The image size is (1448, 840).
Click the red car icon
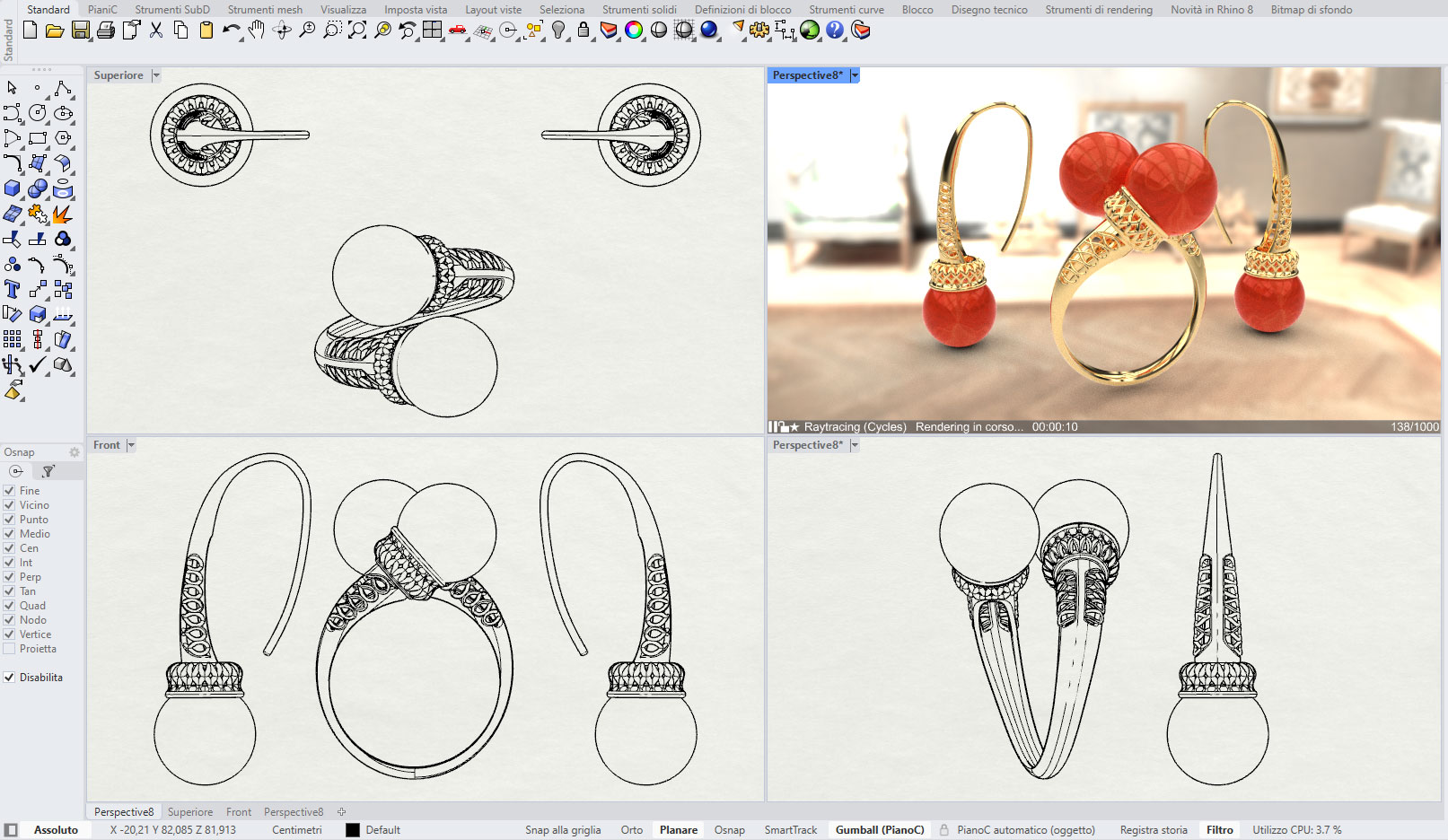coord(458,31)
